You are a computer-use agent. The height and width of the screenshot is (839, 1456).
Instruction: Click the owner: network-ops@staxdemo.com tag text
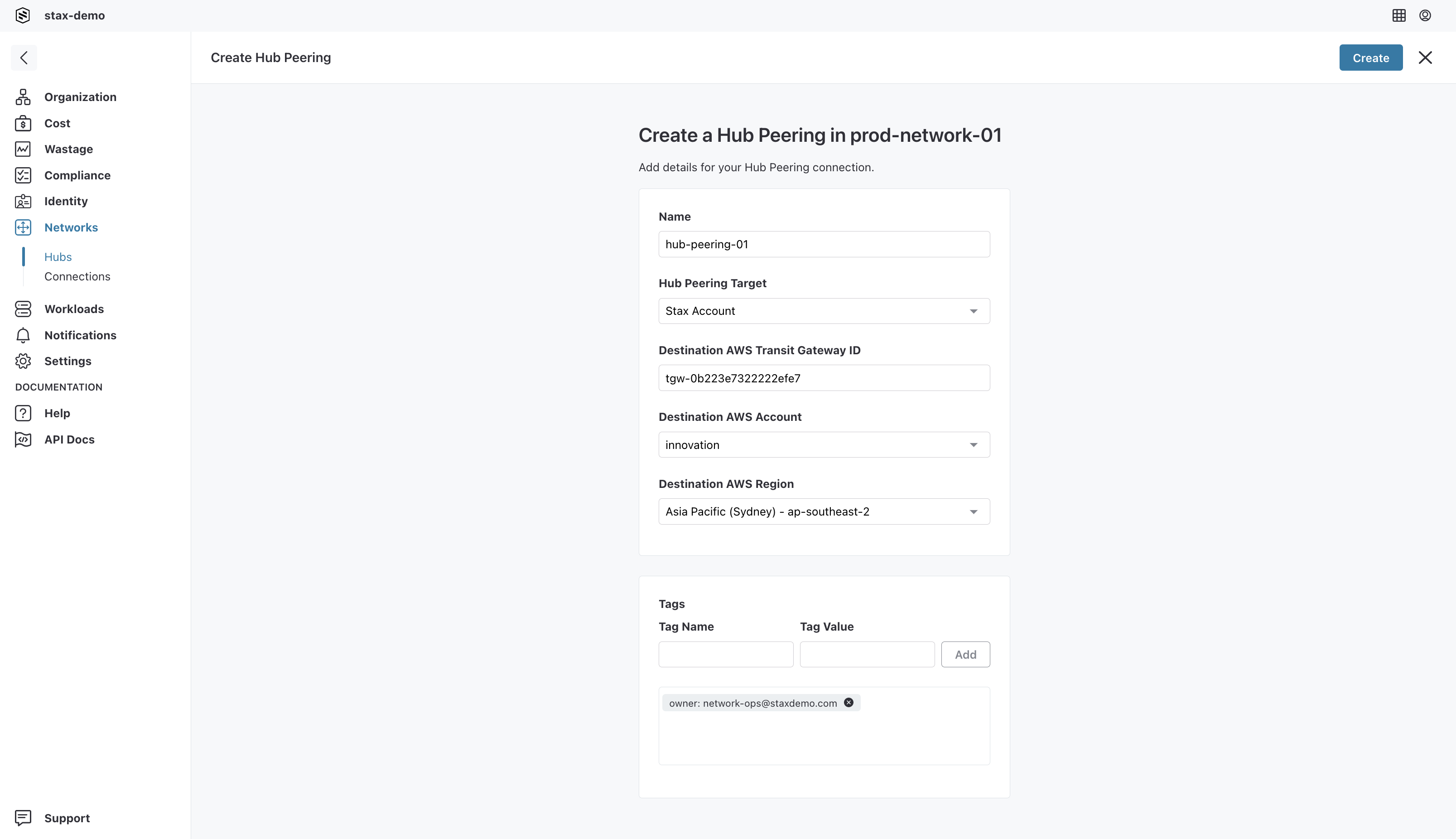tap(752, 703)
